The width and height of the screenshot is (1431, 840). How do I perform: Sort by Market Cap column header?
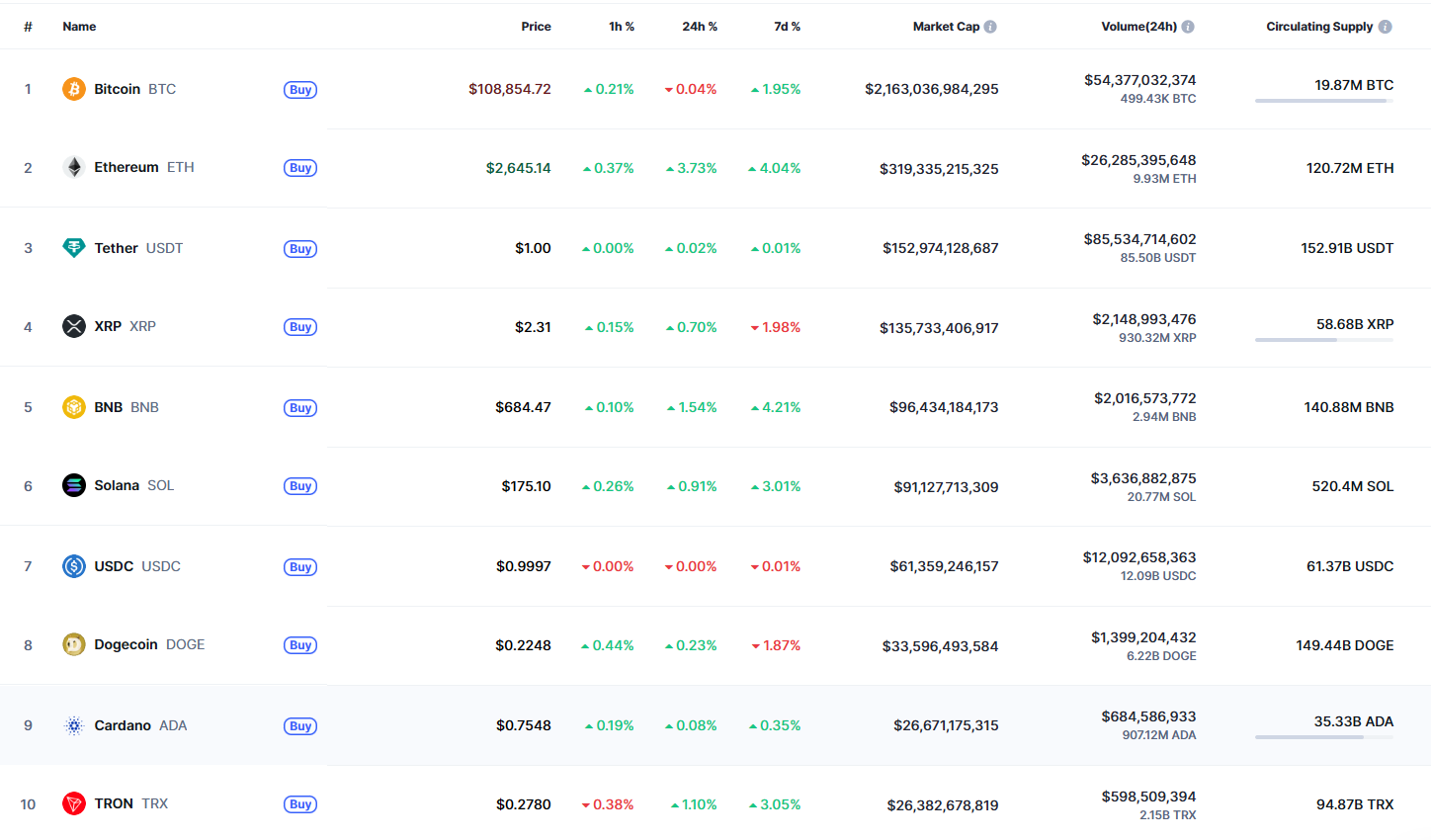click(x=946, y=27)
